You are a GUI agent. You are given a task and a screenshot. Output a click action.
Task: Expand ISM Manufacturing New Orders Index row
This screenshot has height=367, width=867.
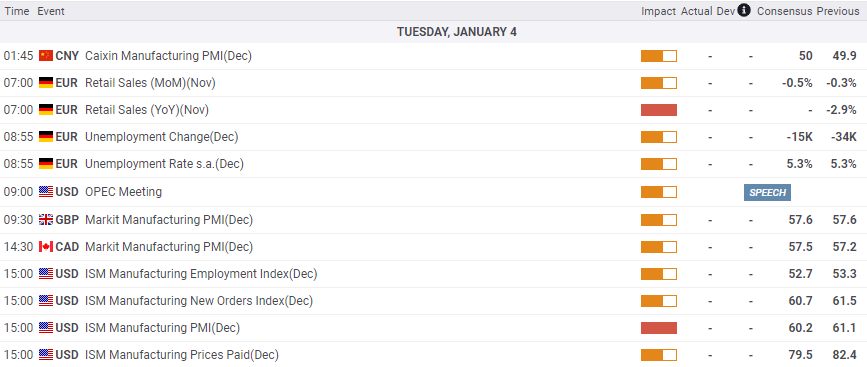(434, 301)
